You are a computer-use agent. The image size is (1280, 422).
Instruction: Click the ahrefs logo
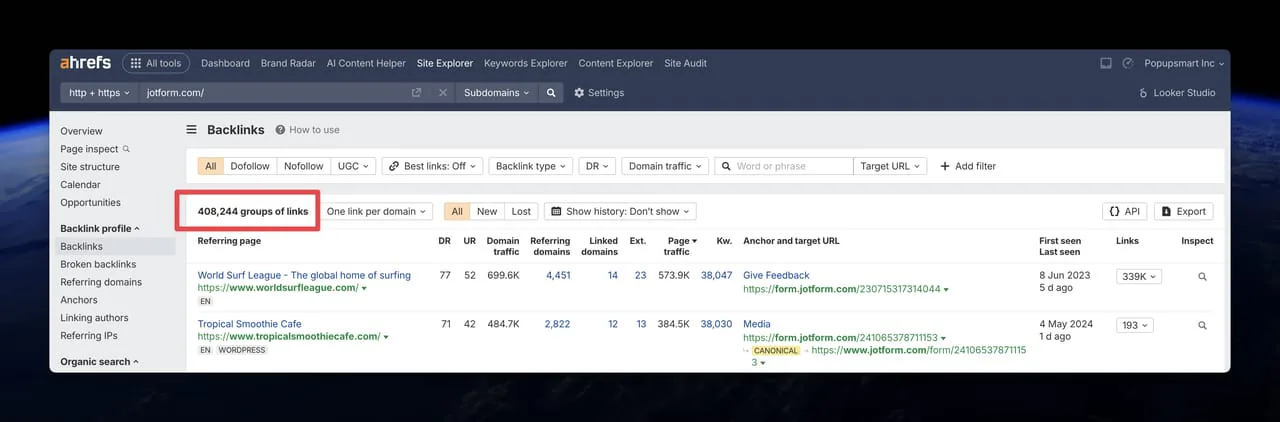click(x=85, y=63)
